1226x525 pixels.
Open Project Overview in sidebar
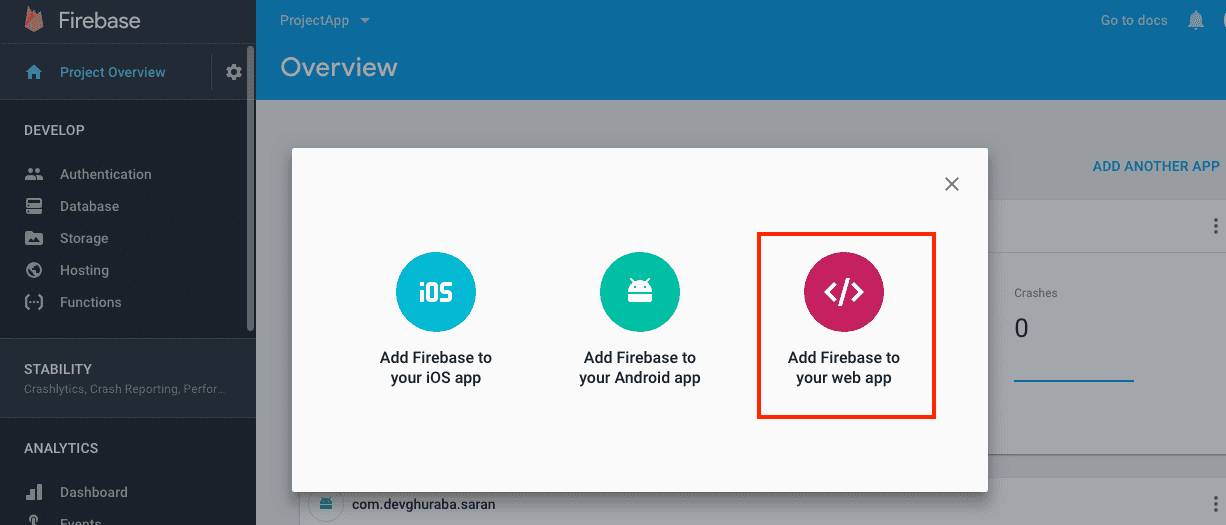pyautogui.click(x=112, y=72)
